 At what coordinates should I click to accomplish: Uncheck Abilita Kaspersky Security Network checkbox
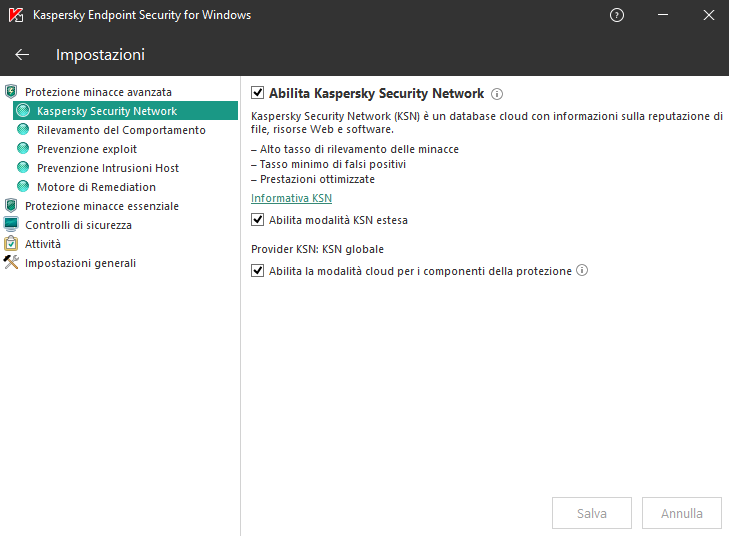click(x=258, y=93)
